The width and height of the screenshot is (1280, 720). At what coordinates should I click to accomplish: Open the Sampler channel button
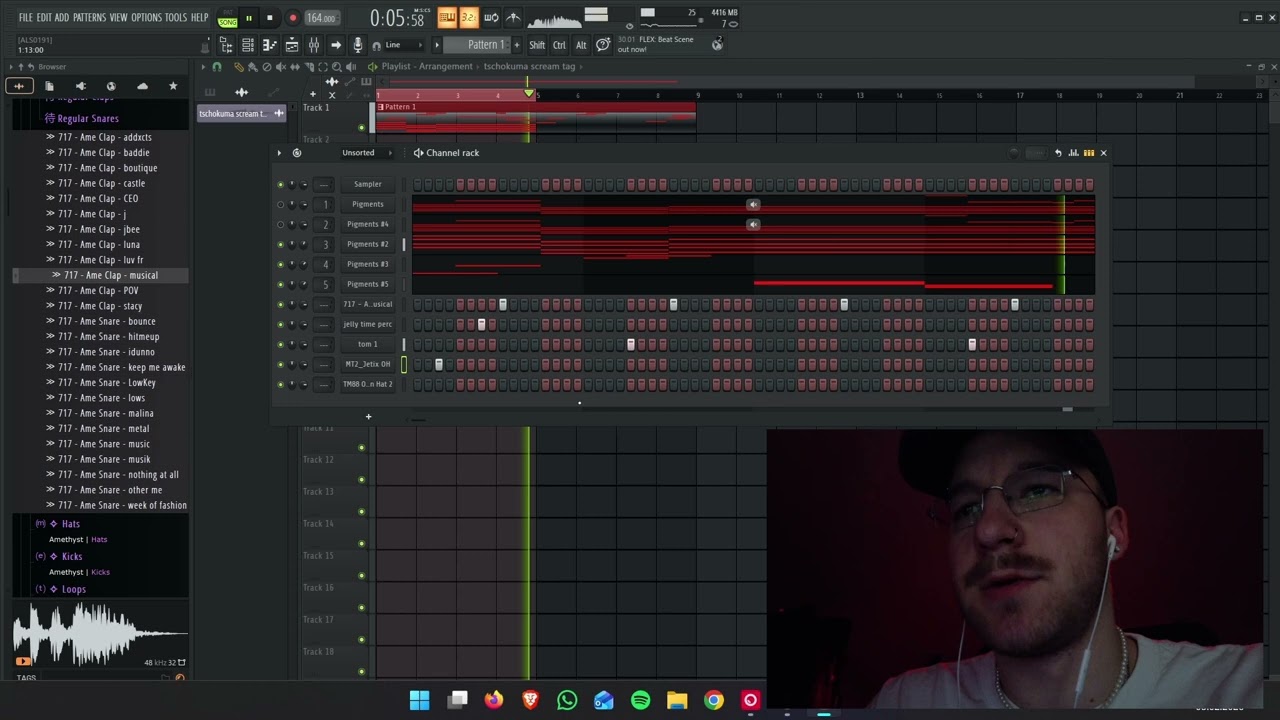click(x=368, y=184)
